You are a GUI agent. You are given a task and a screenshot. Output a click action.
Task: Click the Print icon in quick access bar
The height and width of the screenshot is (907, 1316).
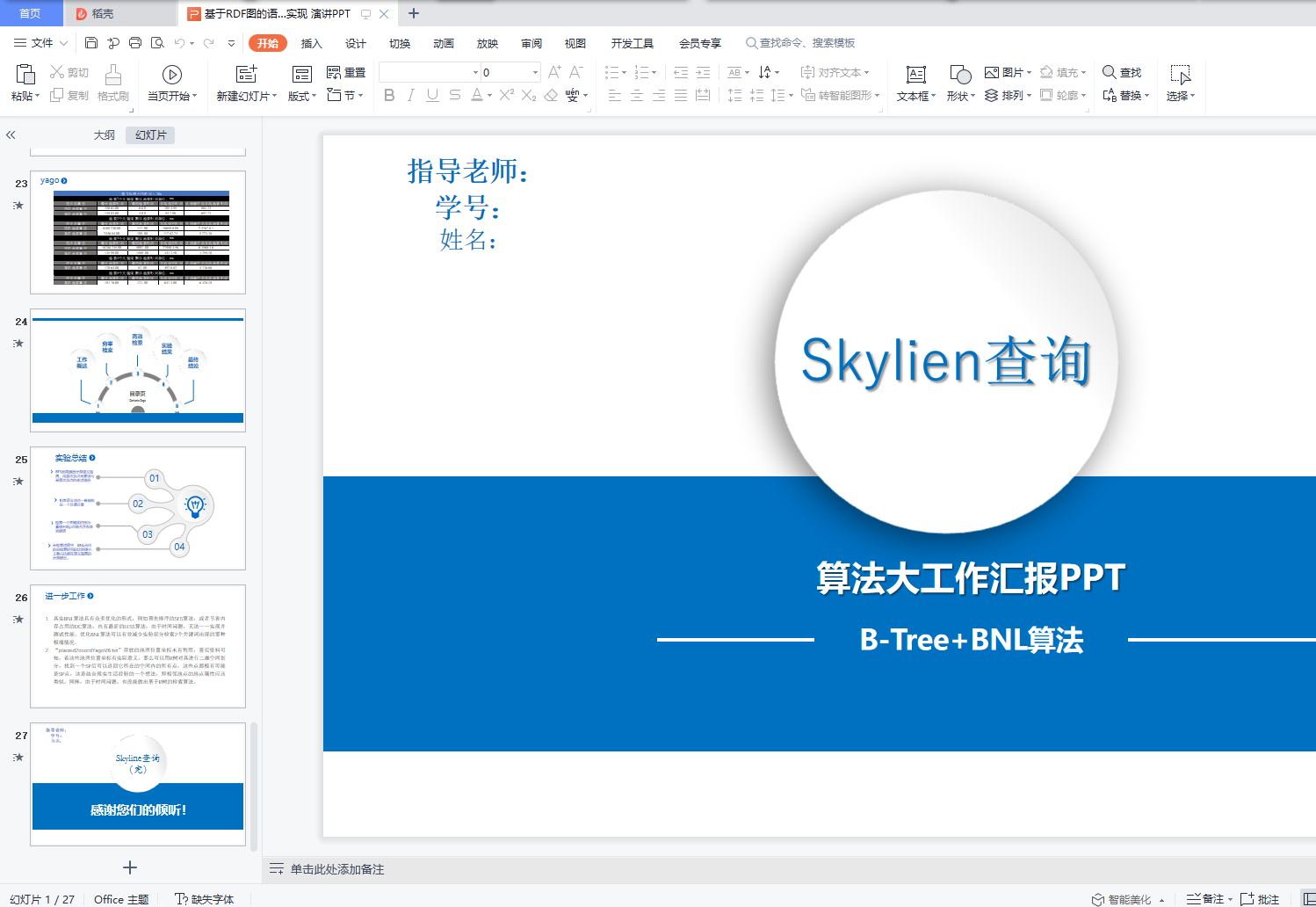click(x=135, y=42)
